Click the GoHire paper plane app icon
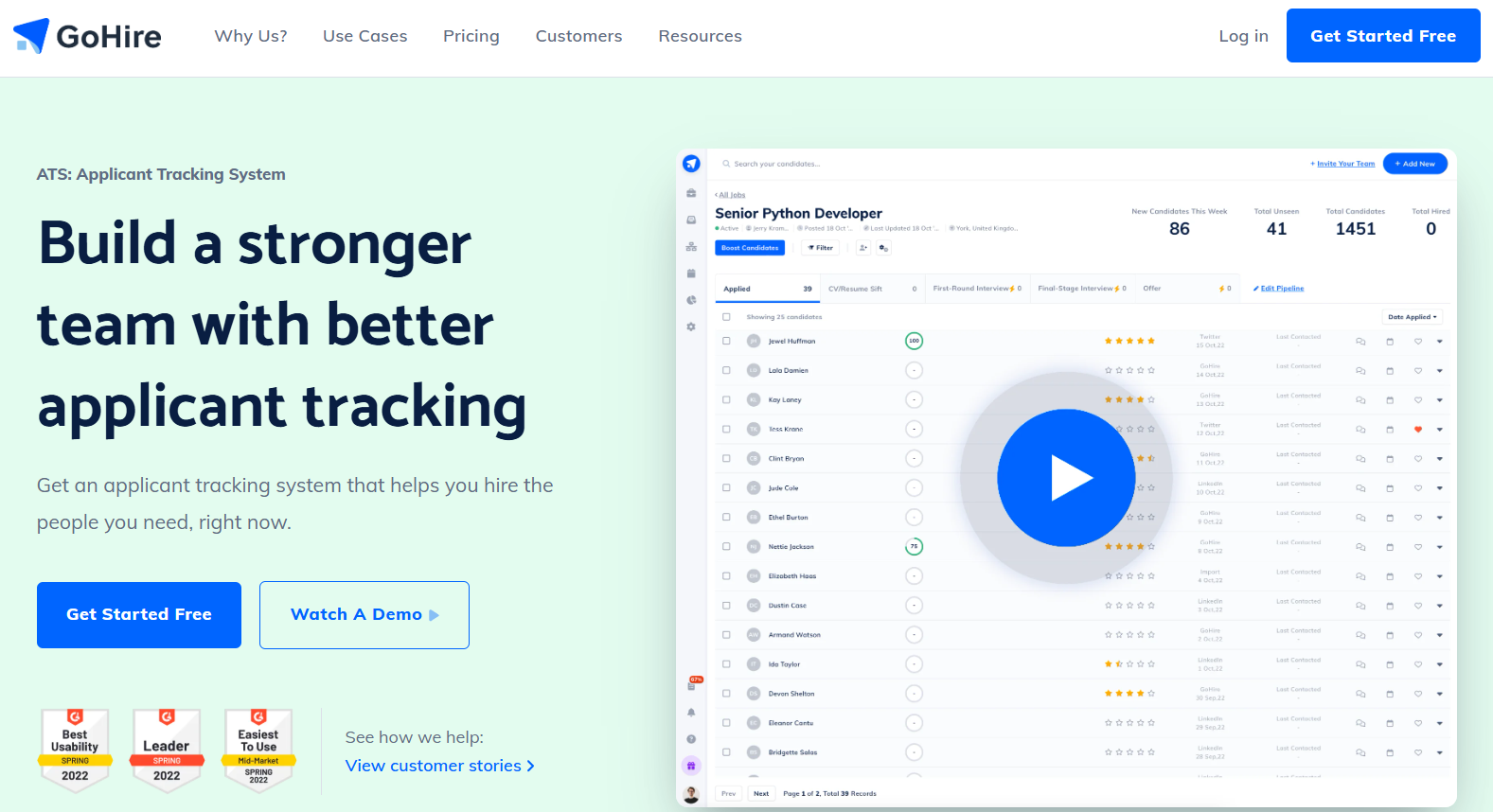Screen dimensions: 1493x812 point(691,164)
